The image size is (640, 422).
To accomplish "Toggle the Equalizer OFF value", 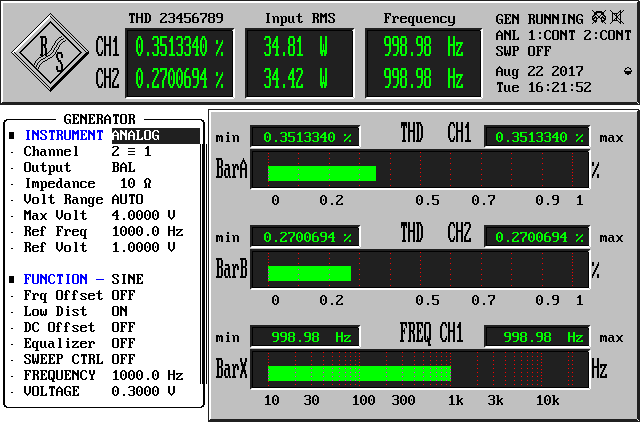I will (123, 343).
